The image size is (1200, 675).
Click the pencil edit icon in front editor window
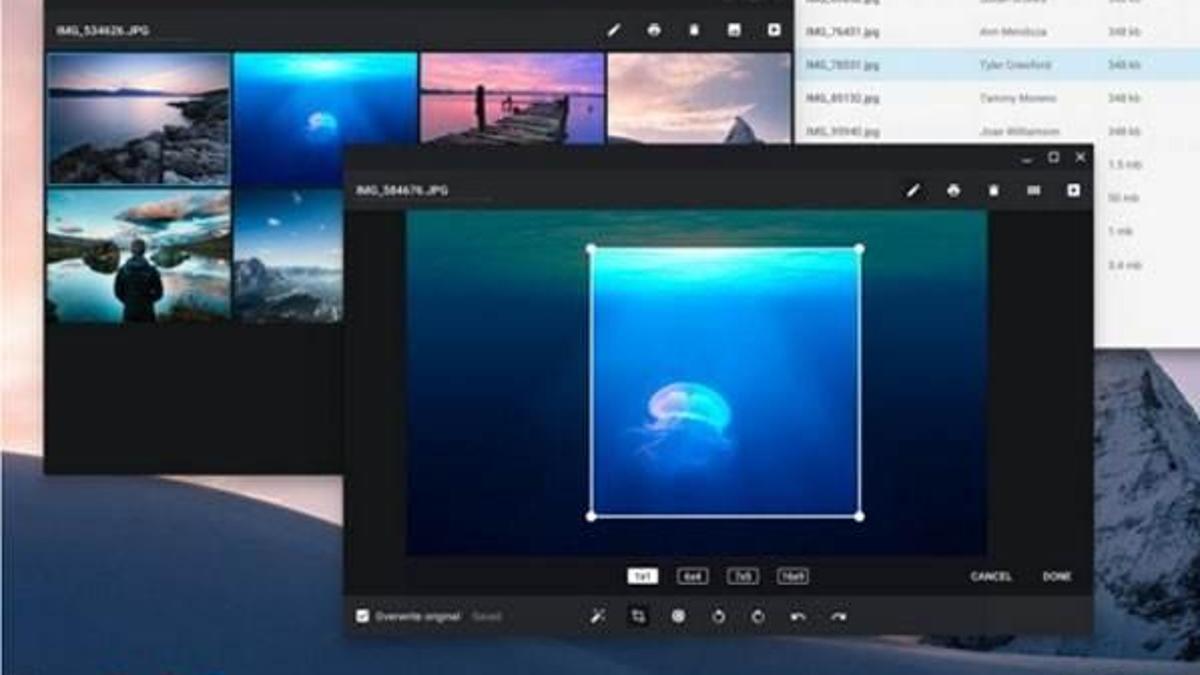click(x=913, y=190)
